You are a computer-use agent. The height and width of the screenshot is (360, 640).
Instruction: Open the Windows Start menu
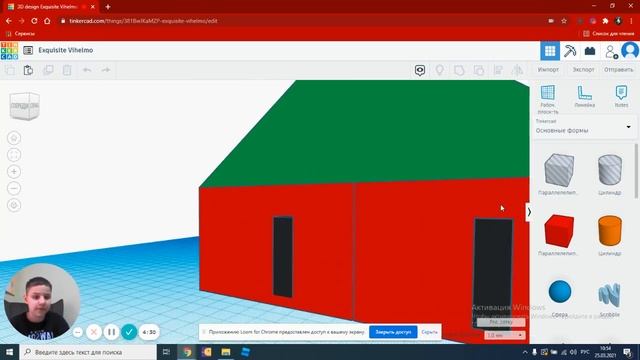(x=9, y=352)
